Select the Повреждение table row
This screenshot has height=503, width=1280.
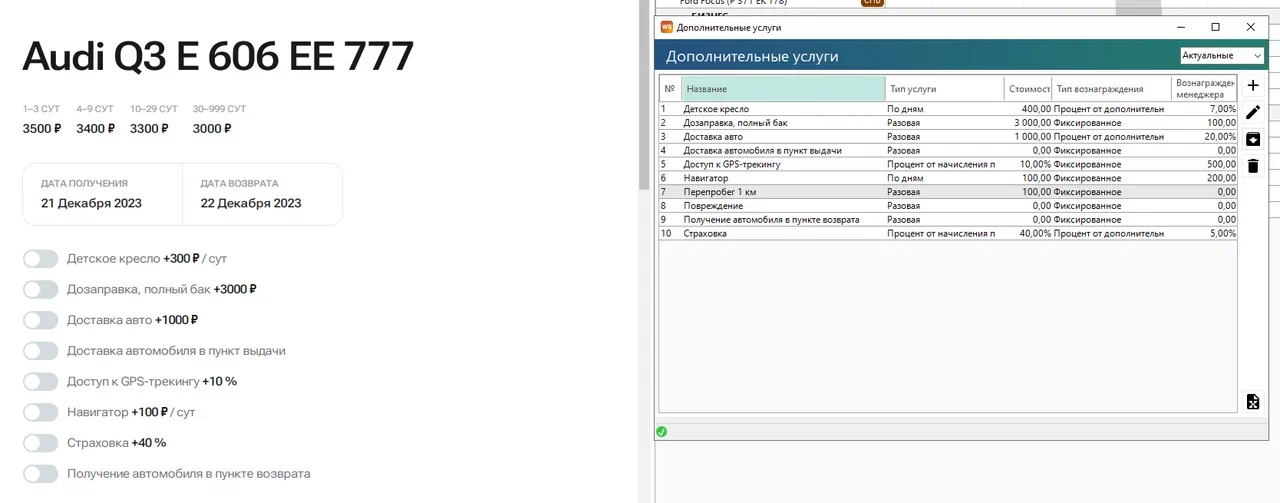point(948,206)
